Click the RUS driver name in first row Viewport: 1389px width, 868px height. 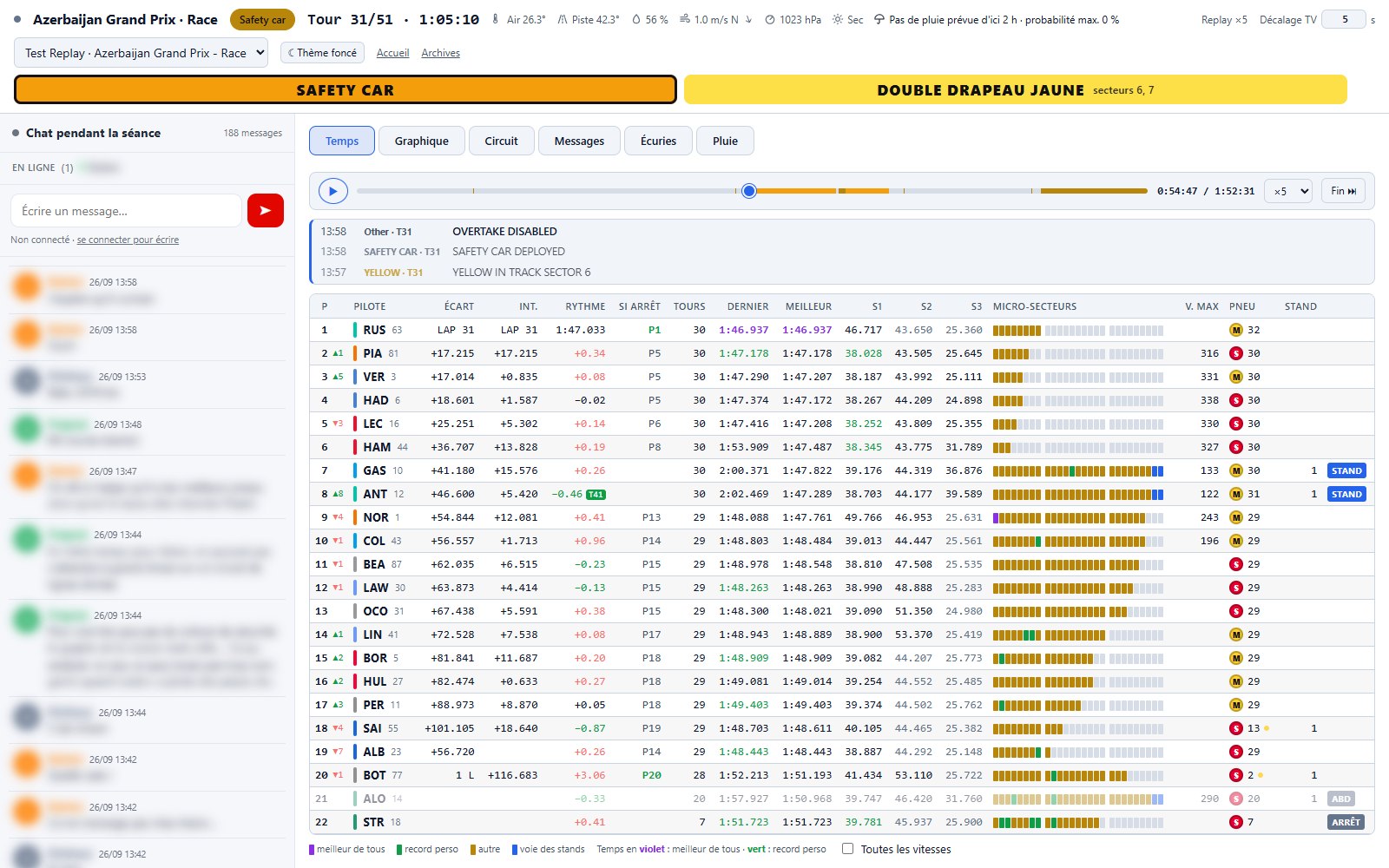[x=374, y=330]
